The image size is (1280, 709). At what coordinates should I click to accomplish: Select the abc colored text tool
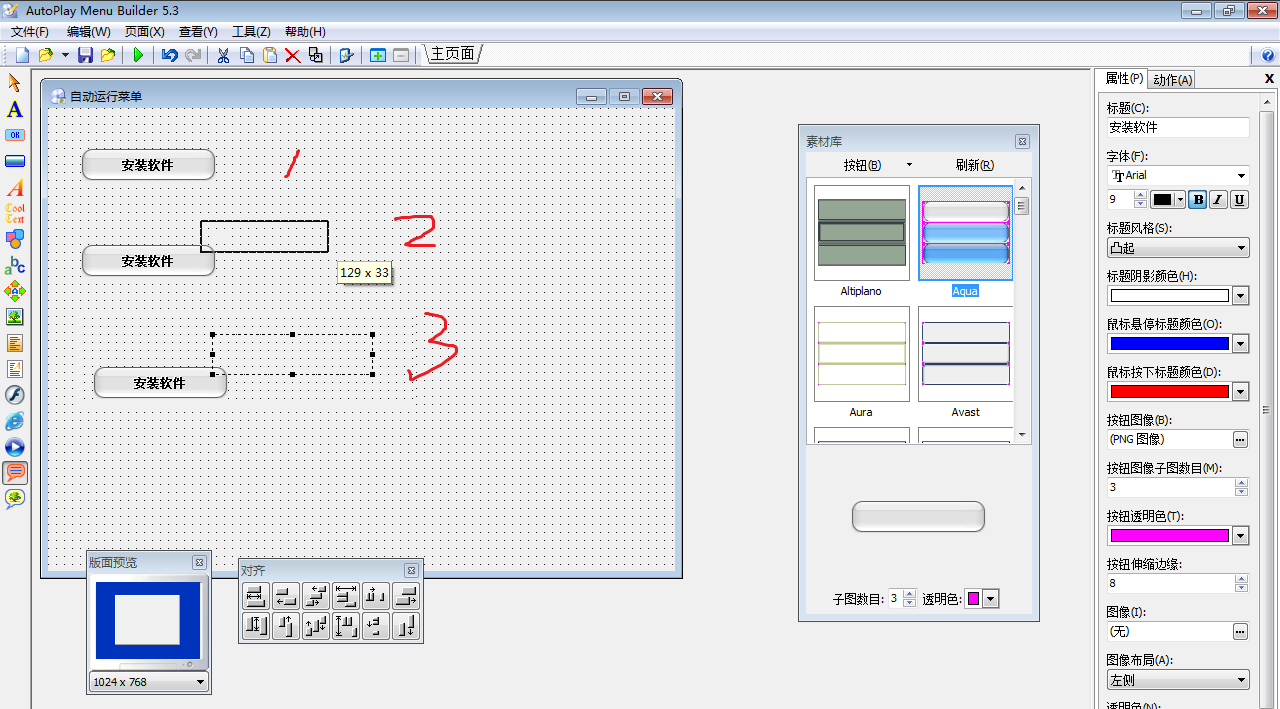15,265
